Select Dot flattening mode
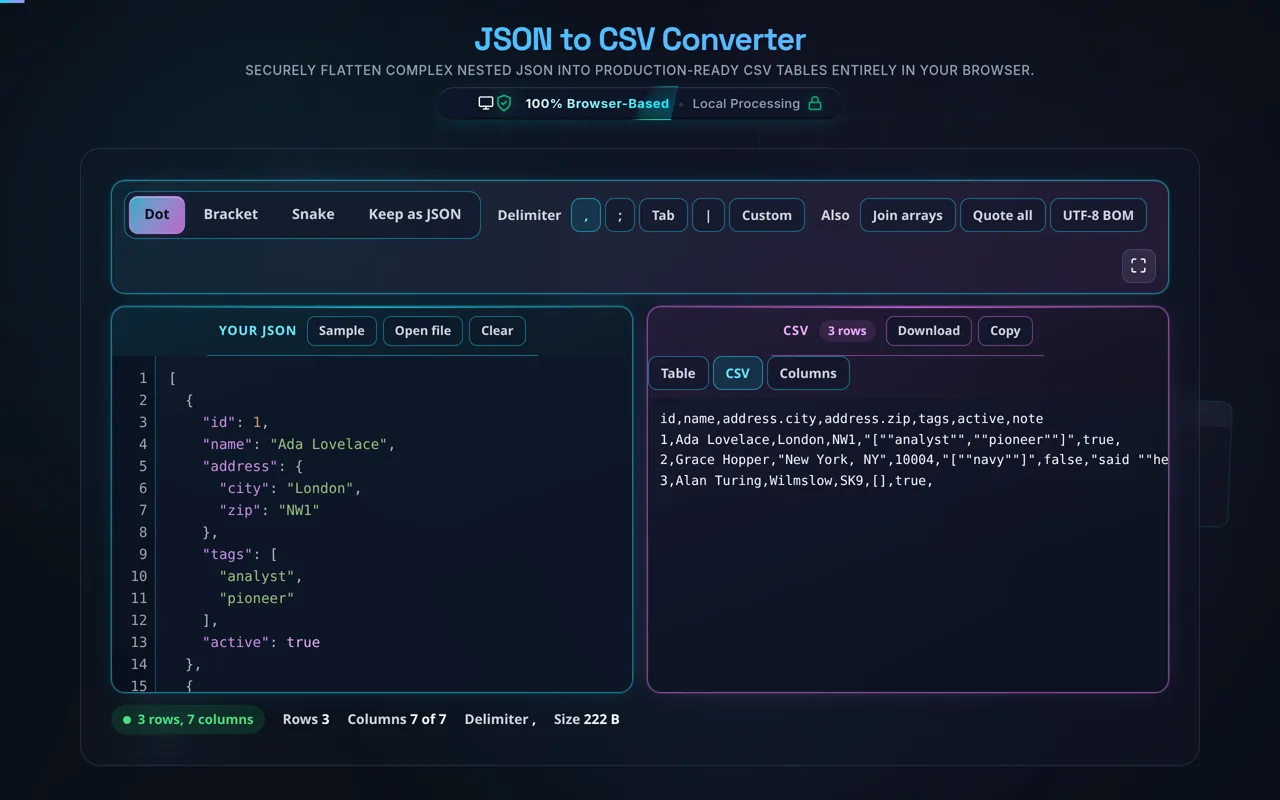This screenshot has width=1280, height=800. pyautogui.click(x=157, y=214)
